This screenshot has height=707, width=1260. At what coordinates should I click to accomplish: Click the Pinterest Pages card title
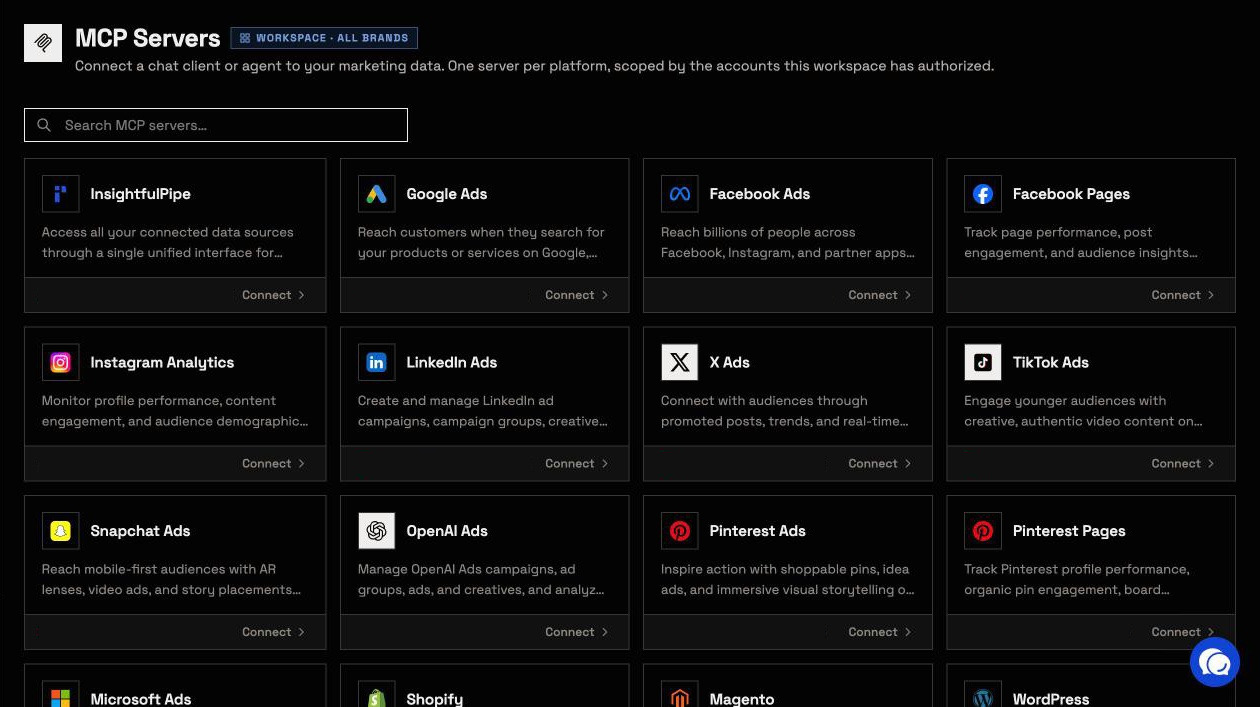[x=1069, y=531]
